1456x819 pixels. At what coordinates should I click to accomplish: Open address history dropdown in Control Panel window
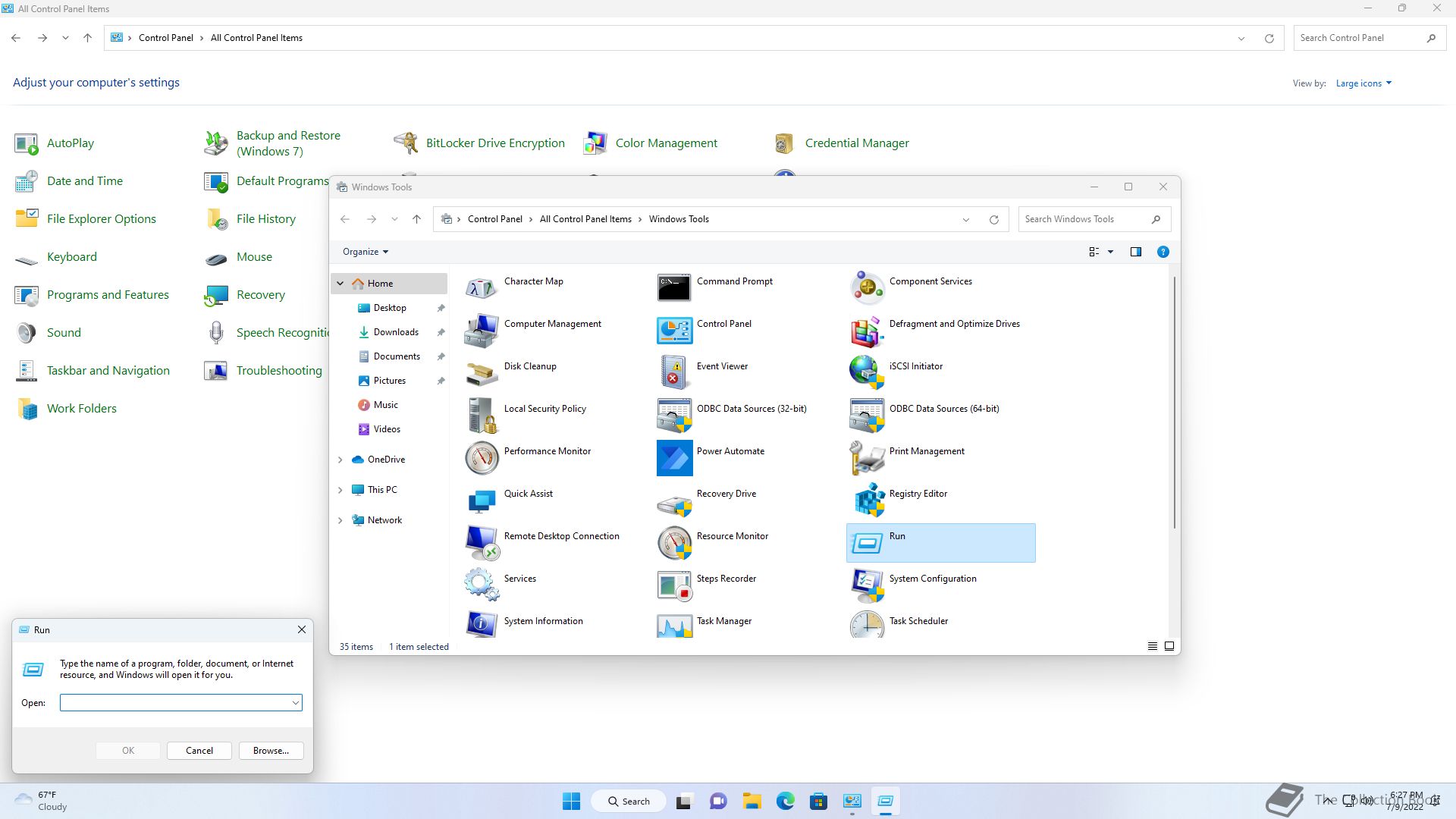coord(1241,39)
